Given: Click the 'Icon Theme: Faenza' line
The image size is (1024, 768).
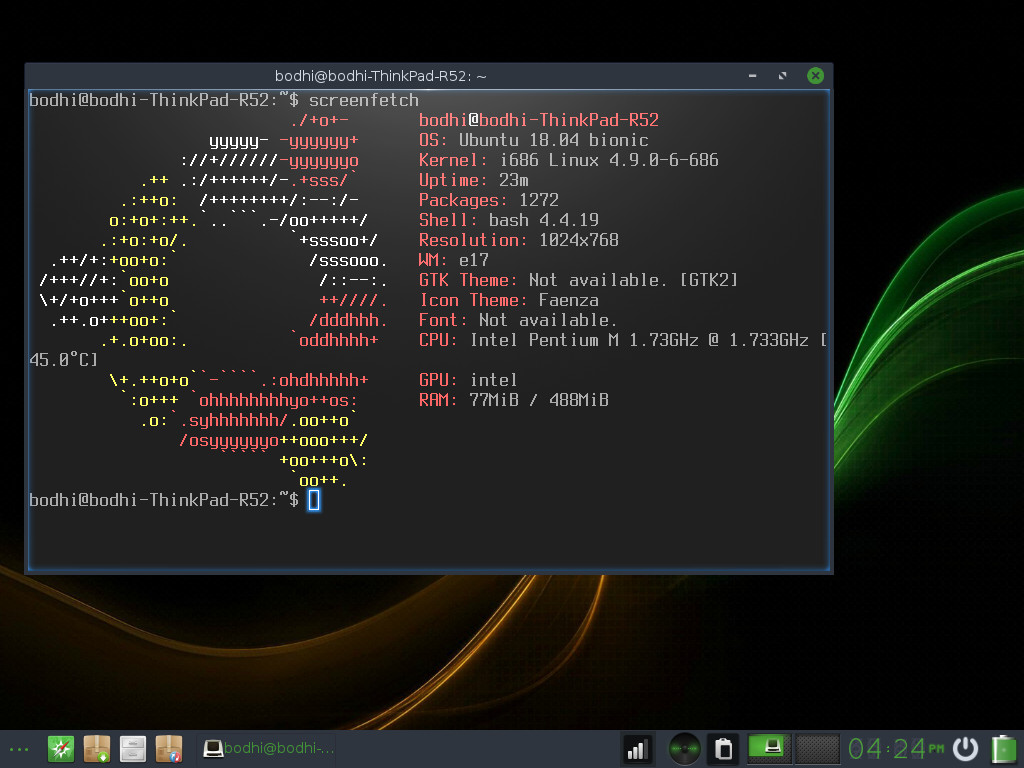Looking at the screenshot, I should pyautogui.click(x=509, y=300).
